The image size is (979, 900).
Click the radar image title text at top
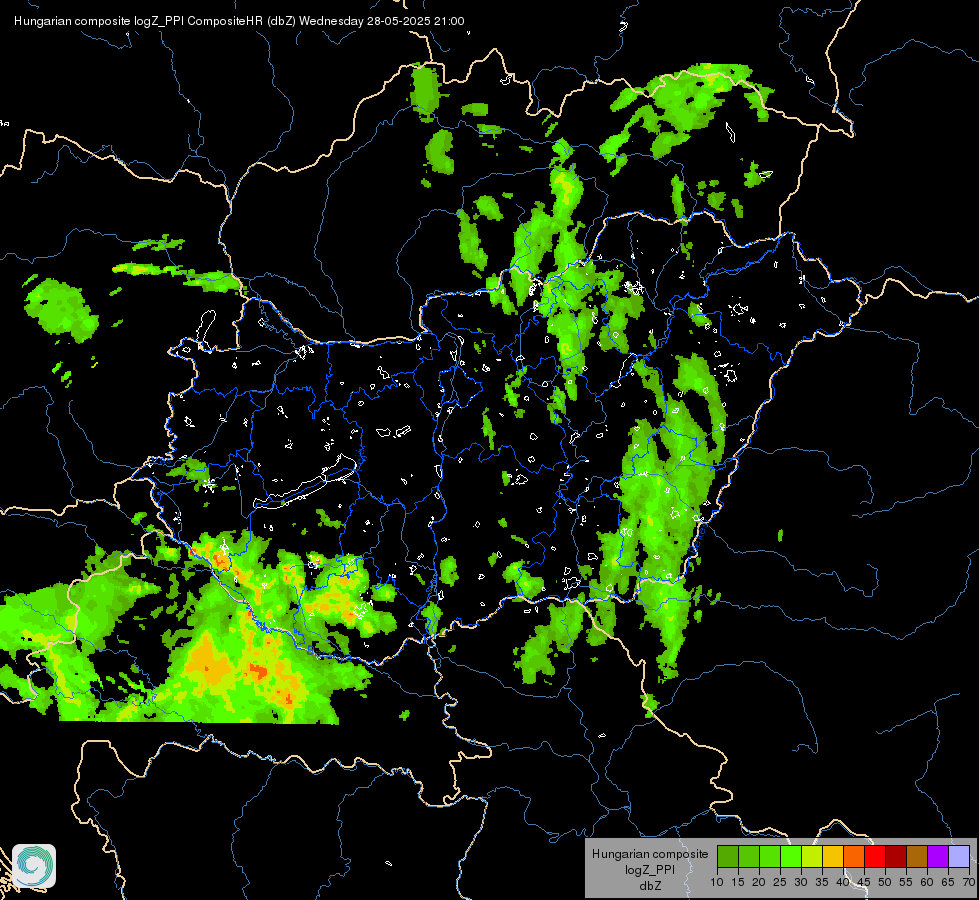tap(239, 21)
